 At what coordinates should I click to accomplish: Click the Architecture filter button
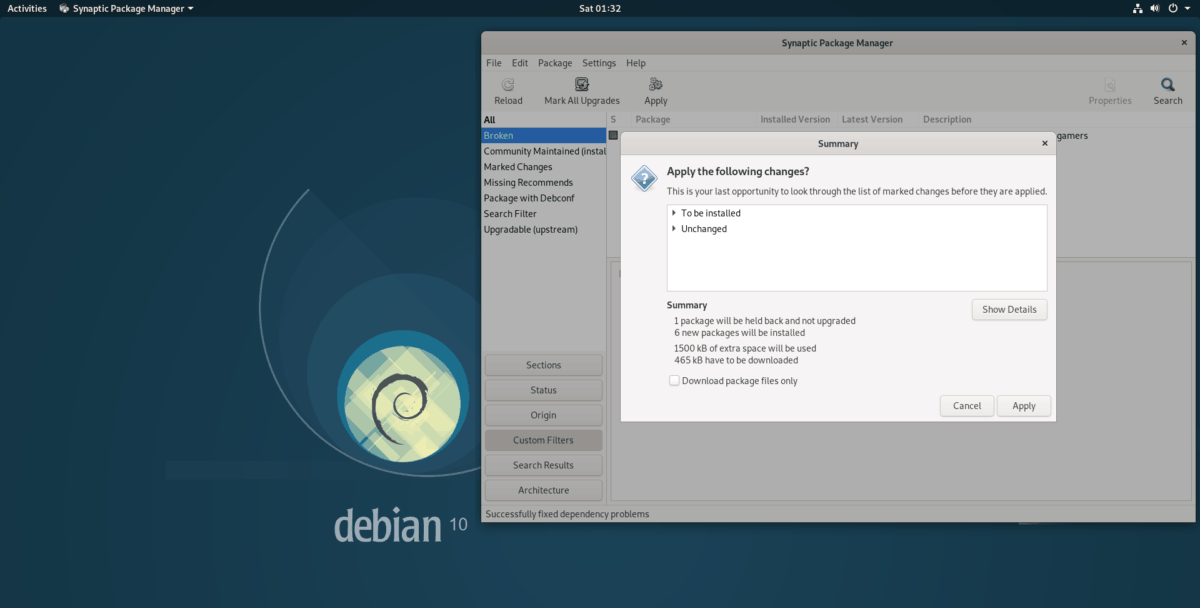coord(543,490)
